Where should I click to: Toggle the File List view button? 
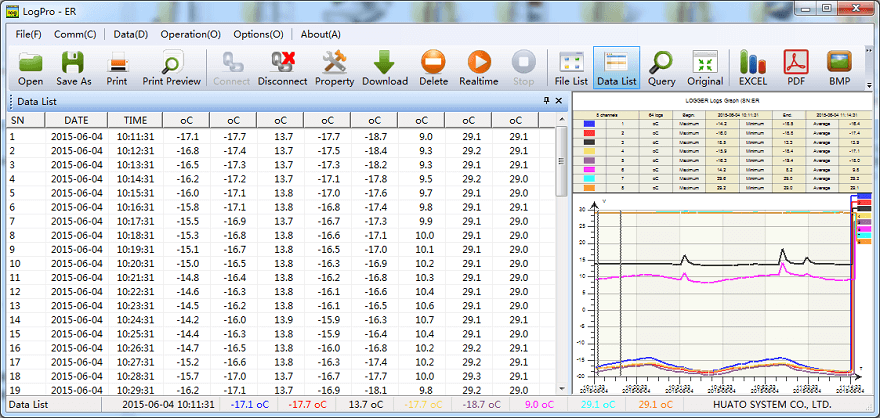[571, 68]
